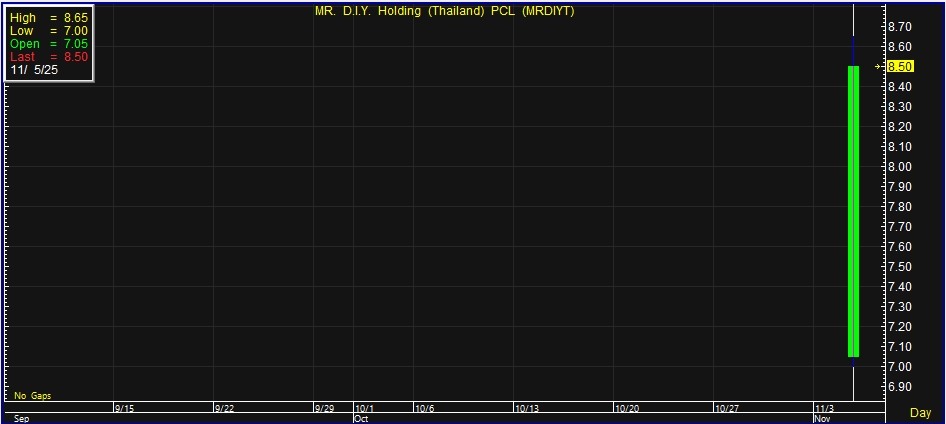Click the 7.50 price axis label
The height and width of the screenshot is (424, 946).
tap(900, 267)
